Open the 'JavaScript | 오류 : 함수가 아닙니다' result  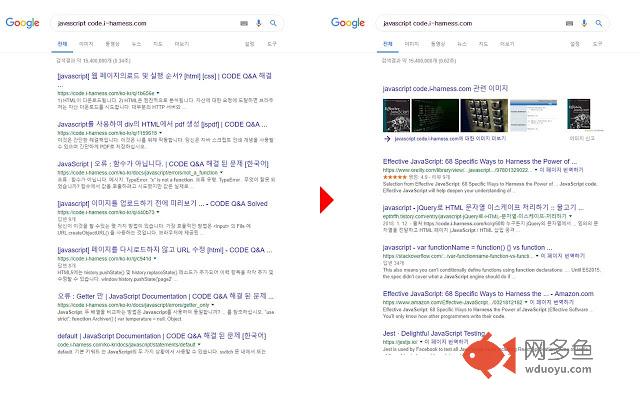163,164
